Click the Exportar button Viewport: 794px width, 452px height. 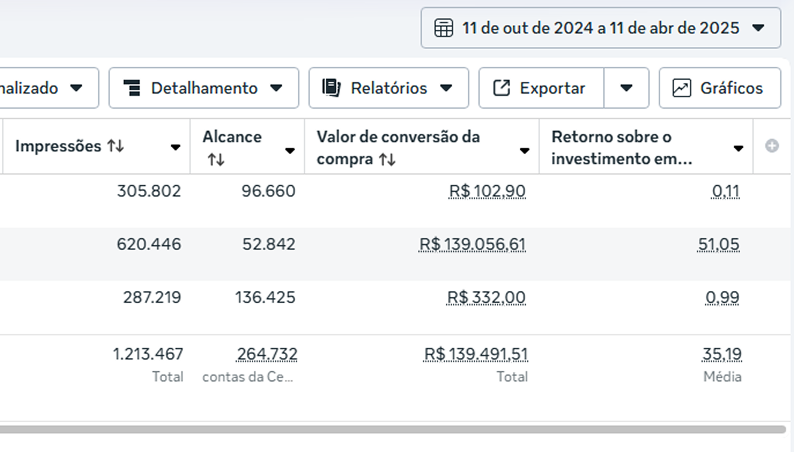[x=541, y=88]
